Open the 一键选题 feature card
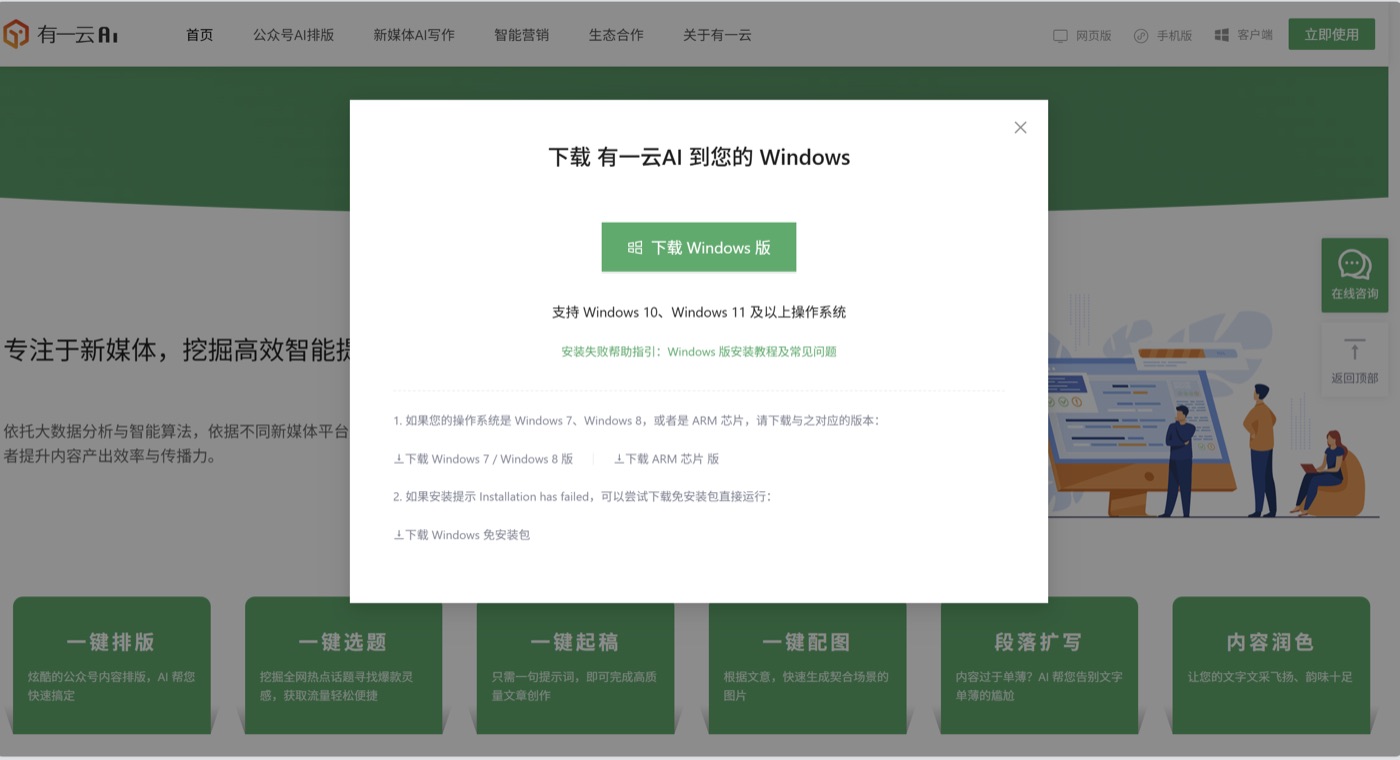Image resolution: width=1400 pixels, height=760 pixels. (x=343, y=665)
